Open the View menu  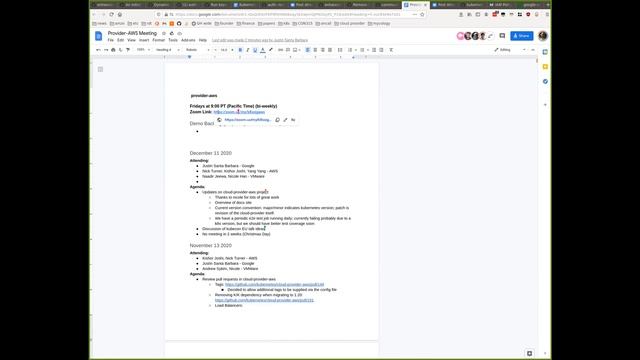(131, 40)
